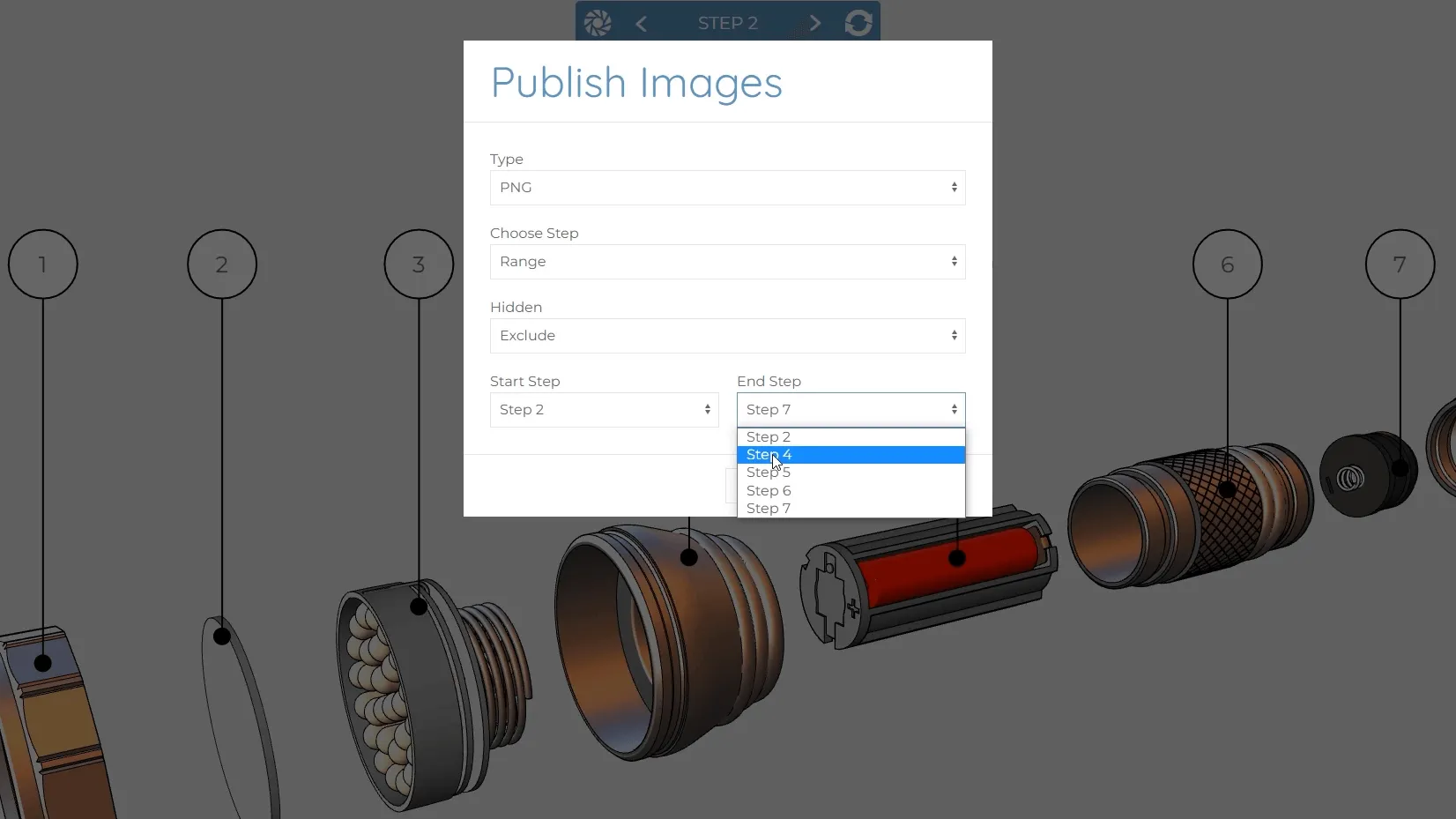The width and height of the screenshot is (1456, 819).
Task: Select Step 5 in End Step list
Action: point(851,473)
